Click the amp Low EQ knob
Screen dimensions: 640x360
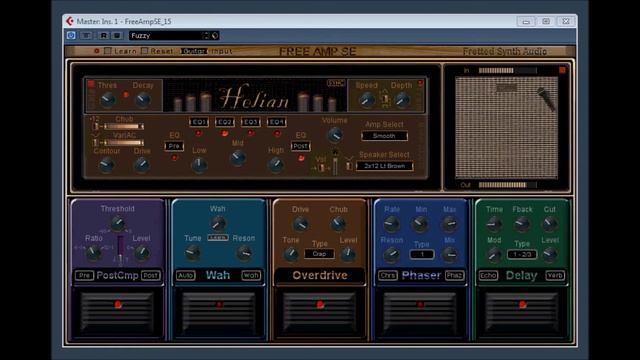coord(199,164)
